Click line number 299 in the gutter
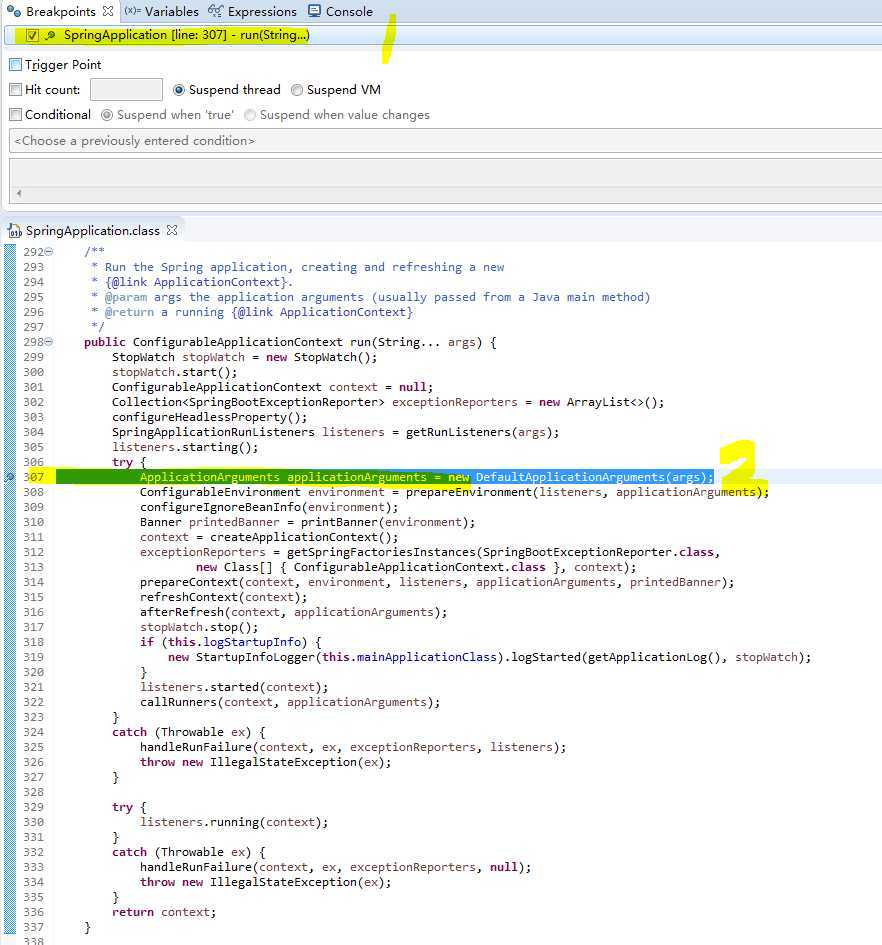The height and width of the screenshot is (945, 882). 33,357
